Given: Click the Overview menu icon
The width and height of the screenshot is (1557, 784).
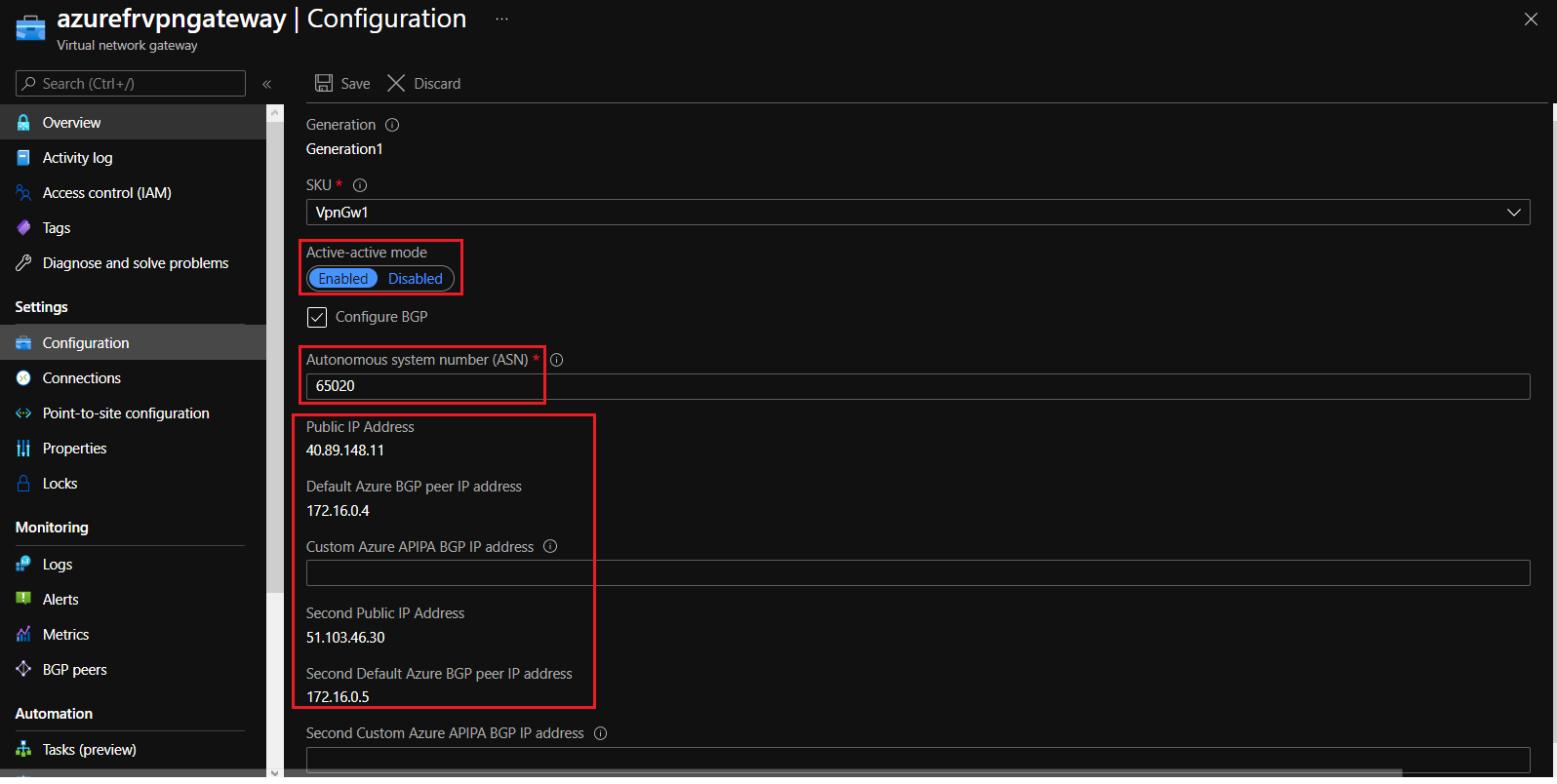Looking at the screenshot, I should [23, 123].
